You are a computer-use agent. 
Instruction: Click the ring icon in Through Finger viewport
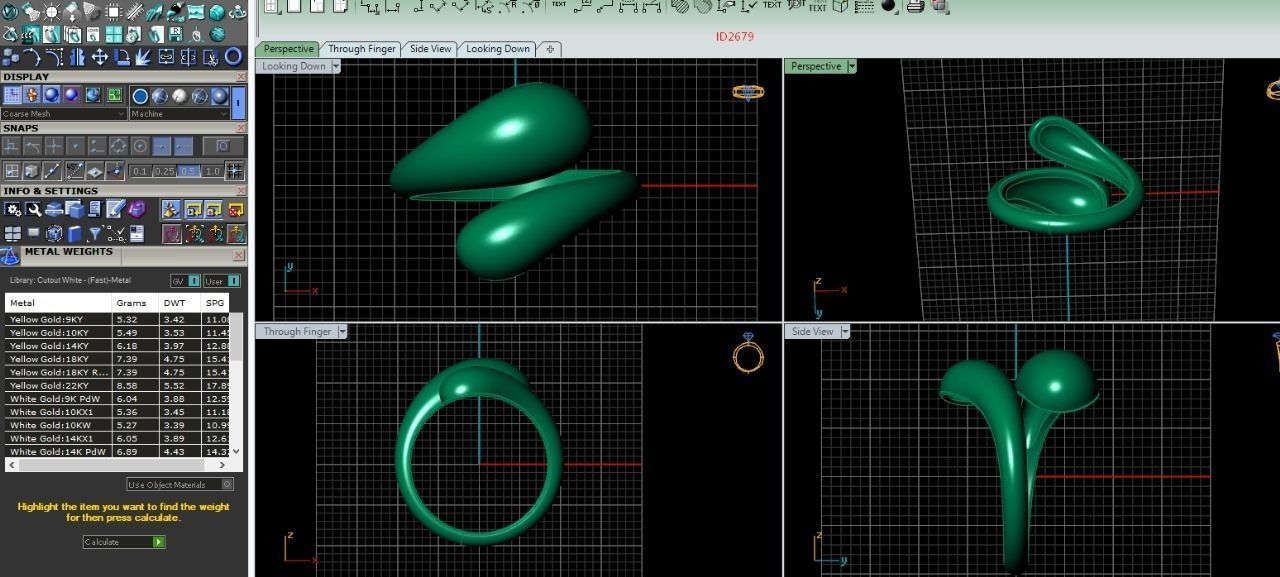(748, 353)
